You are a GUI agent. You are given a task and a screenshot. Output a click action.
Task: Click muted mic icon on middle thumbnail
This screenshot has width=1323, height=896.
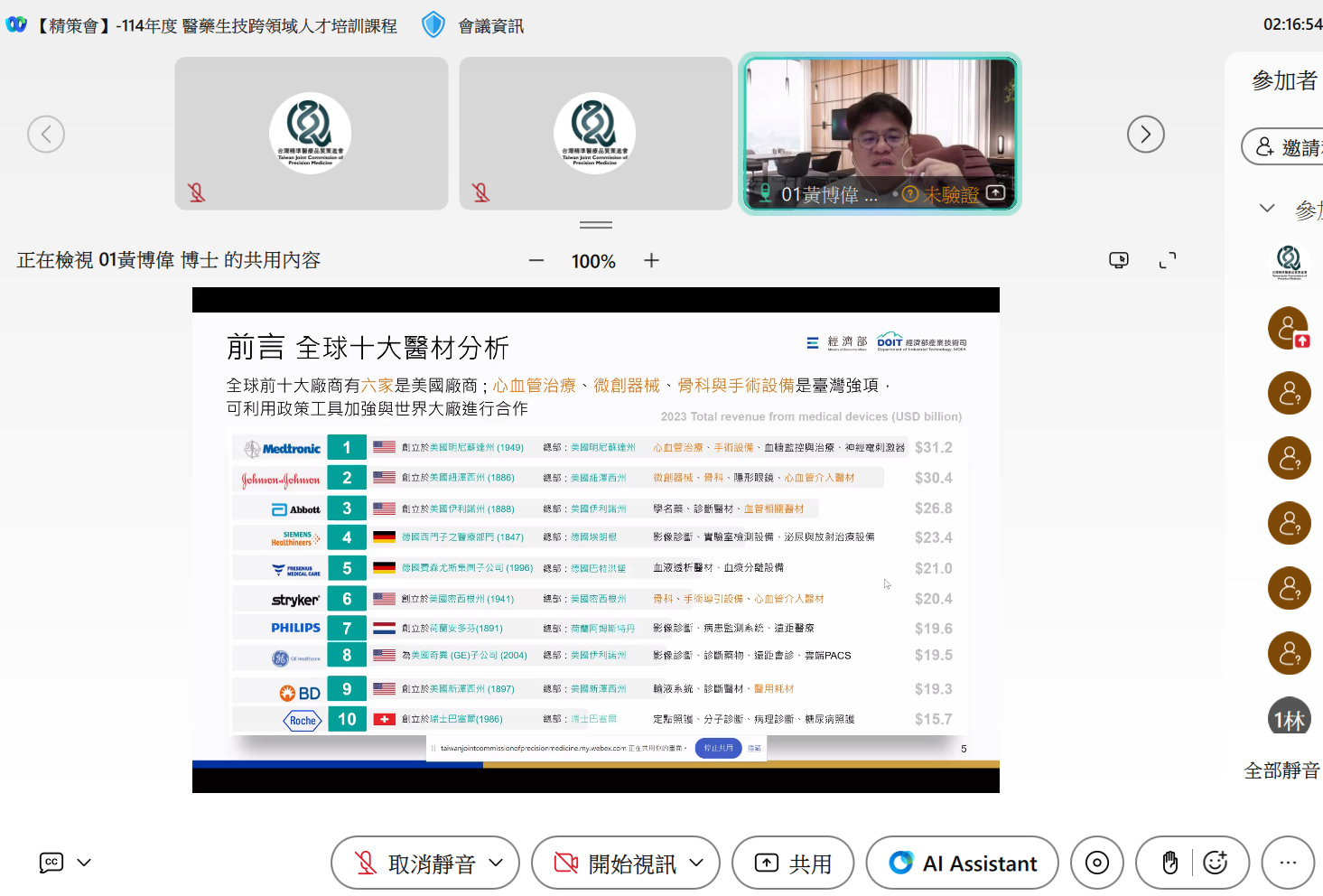pyautogui.click(x=481, y=191)
